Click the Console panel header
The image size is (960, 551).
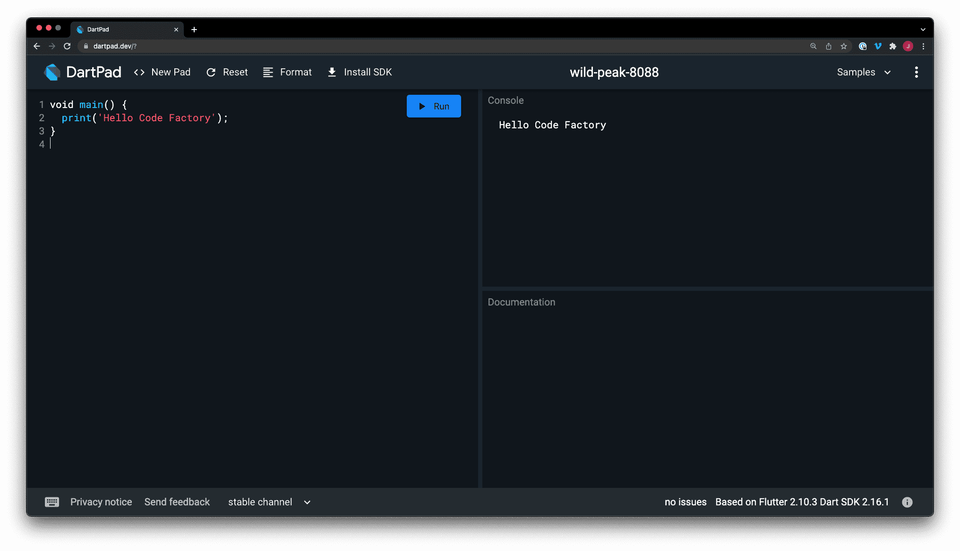[x=506, y=100]
